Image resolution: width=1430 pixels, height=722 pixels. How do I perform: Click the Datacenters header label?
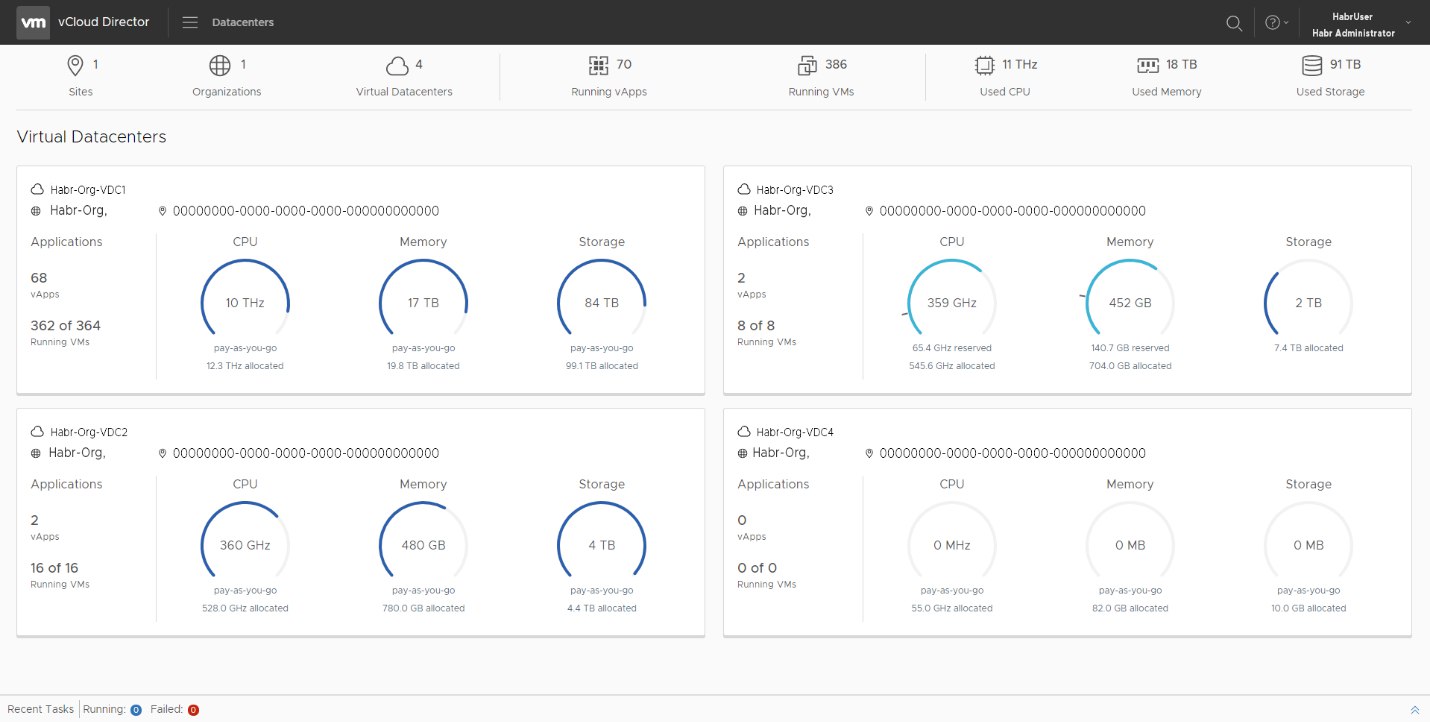(243, 22)
